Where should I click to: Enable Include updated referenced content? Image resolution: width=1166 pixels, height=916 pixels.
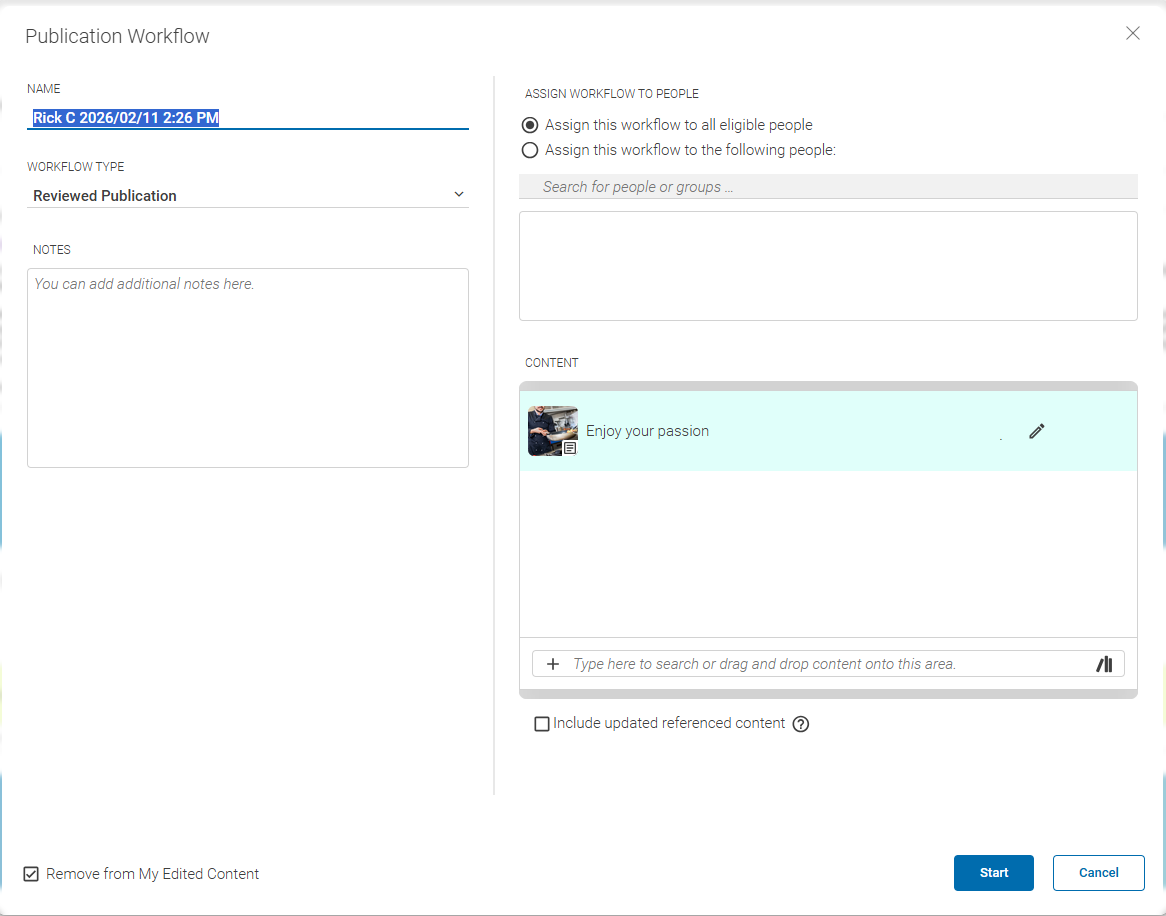pyautogui.click(x=542, y=723)
